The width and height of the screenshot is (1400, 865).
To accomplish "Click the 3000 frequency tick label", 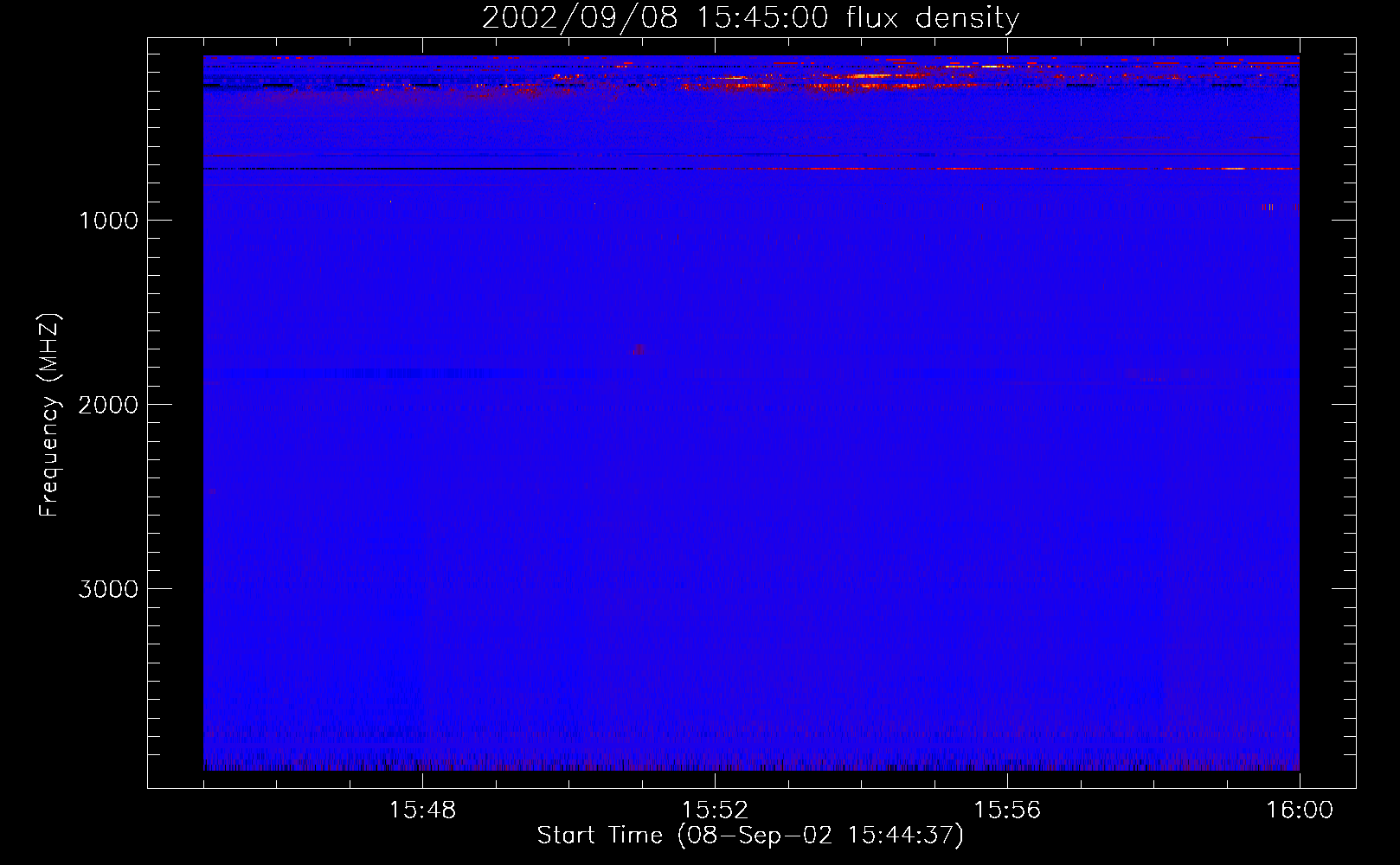I will pos(109,589).
